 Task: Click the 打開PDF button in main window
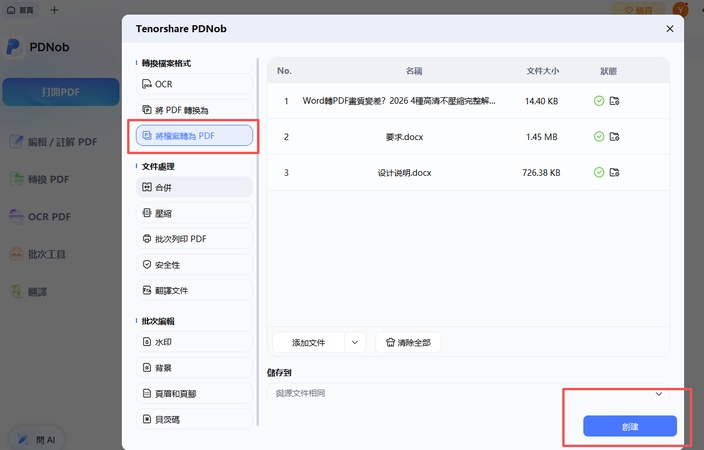(x=61, y=92)
